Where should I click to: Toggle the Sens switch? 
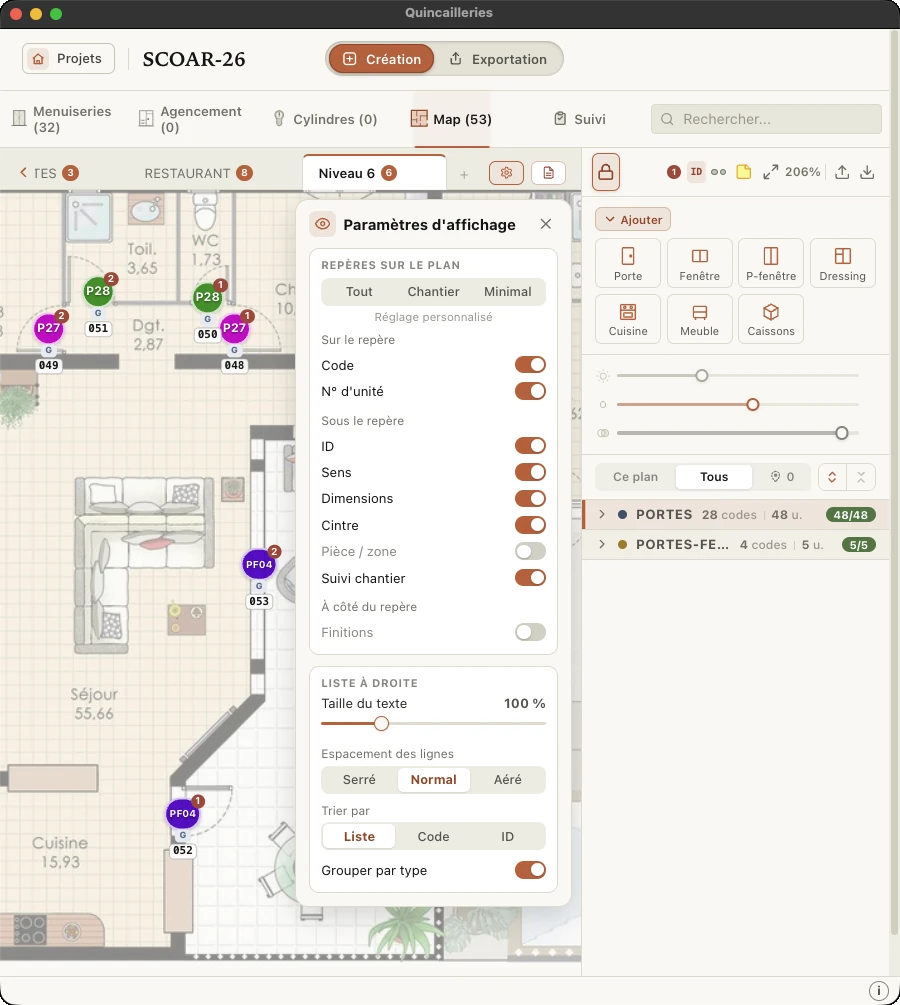click(x=530, y=472)
